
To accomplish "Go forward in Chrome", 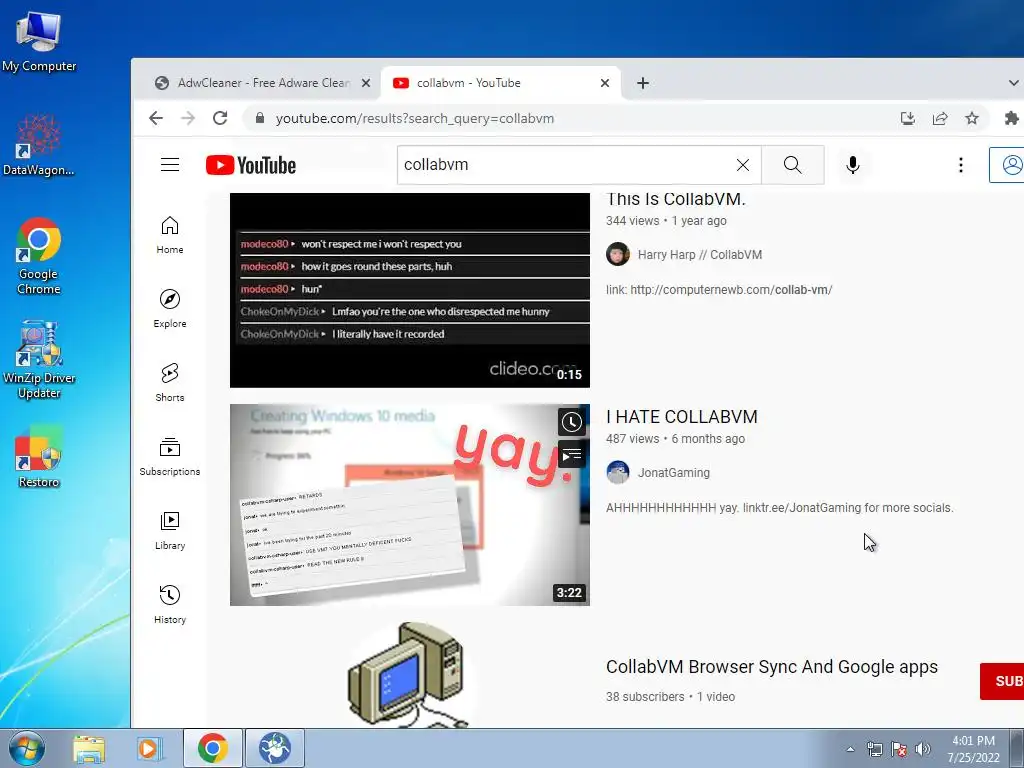I will tap(188, 118).
